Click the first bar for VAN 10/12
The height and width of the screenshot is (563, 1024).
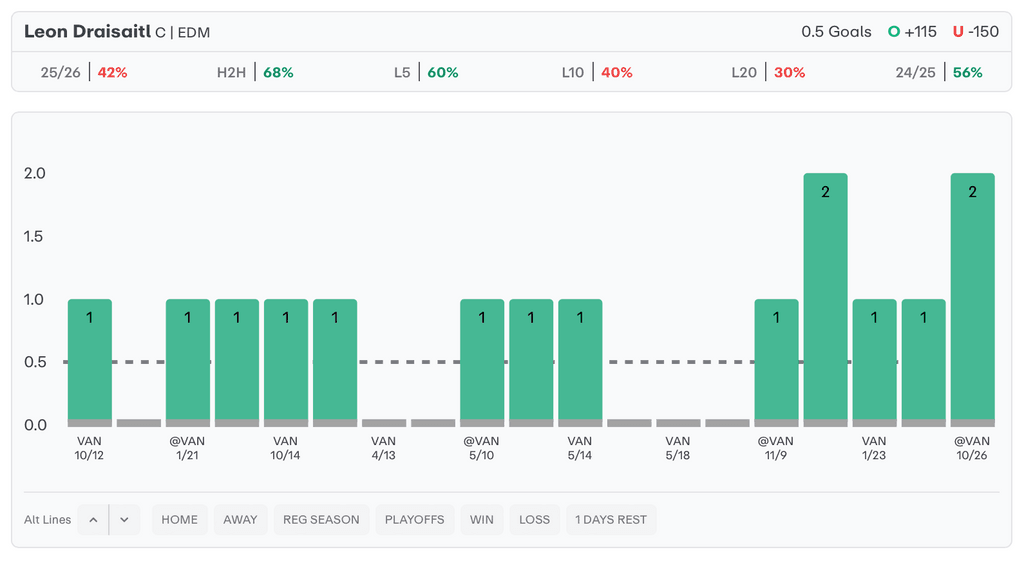pyautogui.click(x=90, y=362)
